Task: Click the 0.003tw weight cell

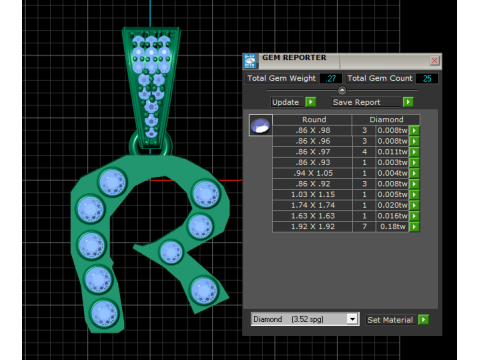Action: [392, 163]
